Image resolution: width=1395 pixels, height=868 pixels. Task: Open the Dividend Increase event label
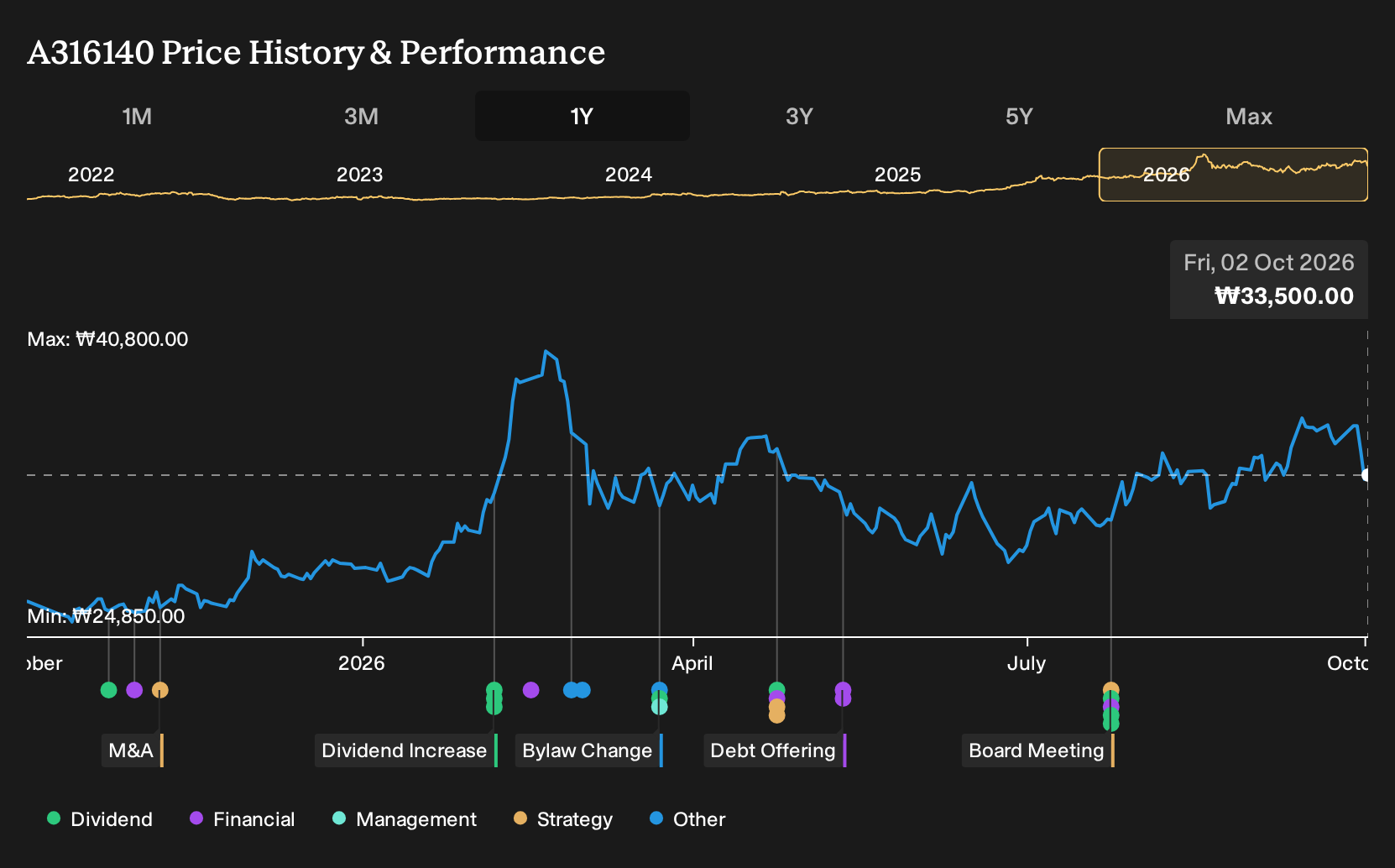point(406,750)
